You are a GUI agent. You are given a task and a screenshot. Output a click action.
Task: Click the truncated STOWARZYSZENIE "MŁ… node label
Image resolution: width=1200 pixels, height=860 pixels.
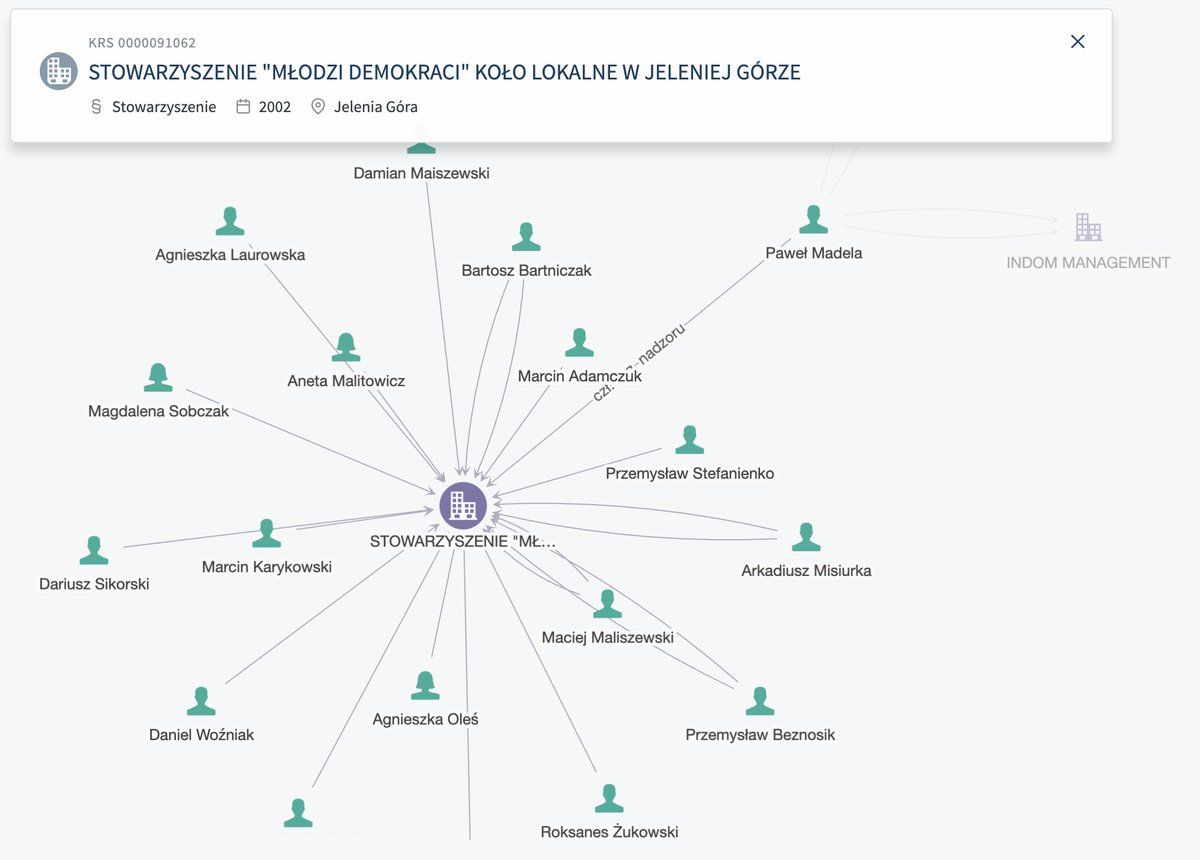pos(463,541)
